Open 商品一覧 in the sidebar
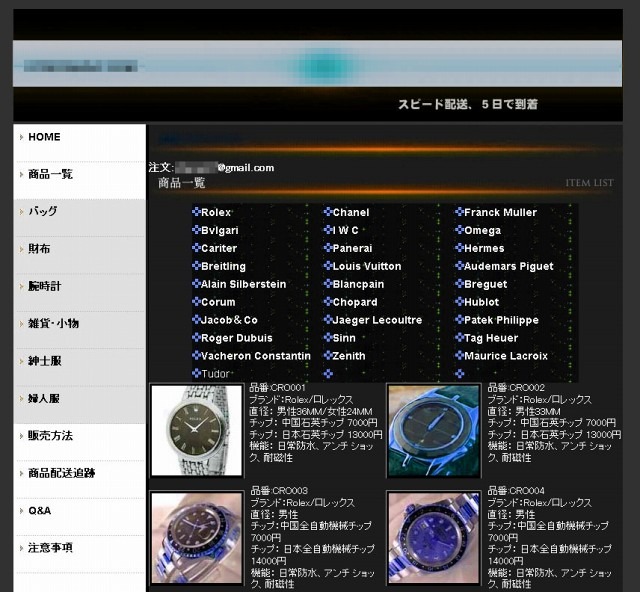640x592 pixels. 50,174
